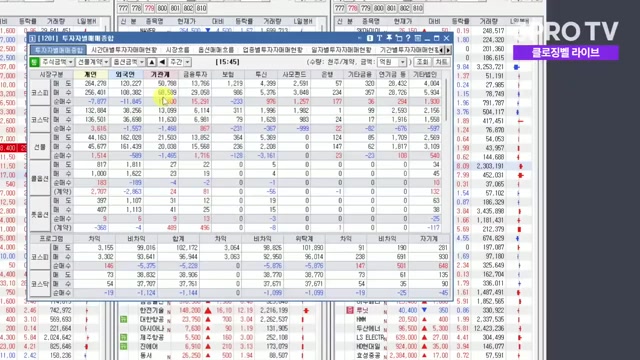Open the 억원 amount unit dropdown

pyautogui.click(x=391, y=62)
